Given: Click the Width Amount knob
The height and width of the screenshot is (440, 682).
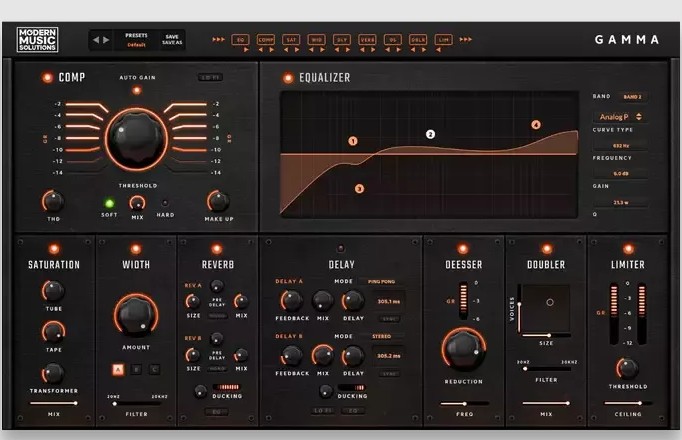Looking at the screenshot, I should pos(135,315).
